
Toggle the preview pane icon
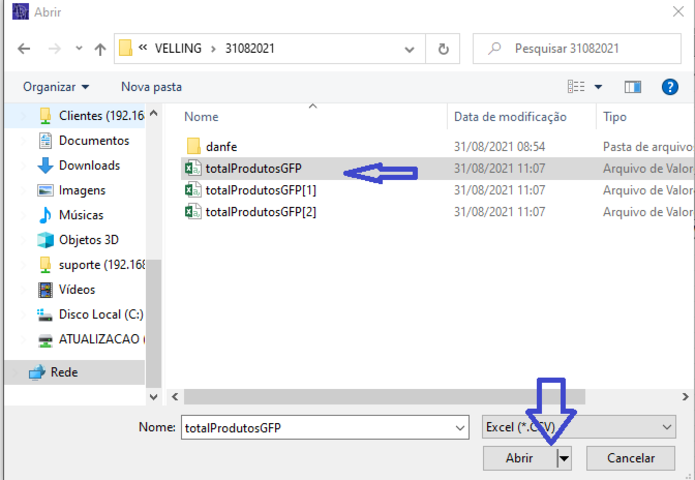[632, 87]
